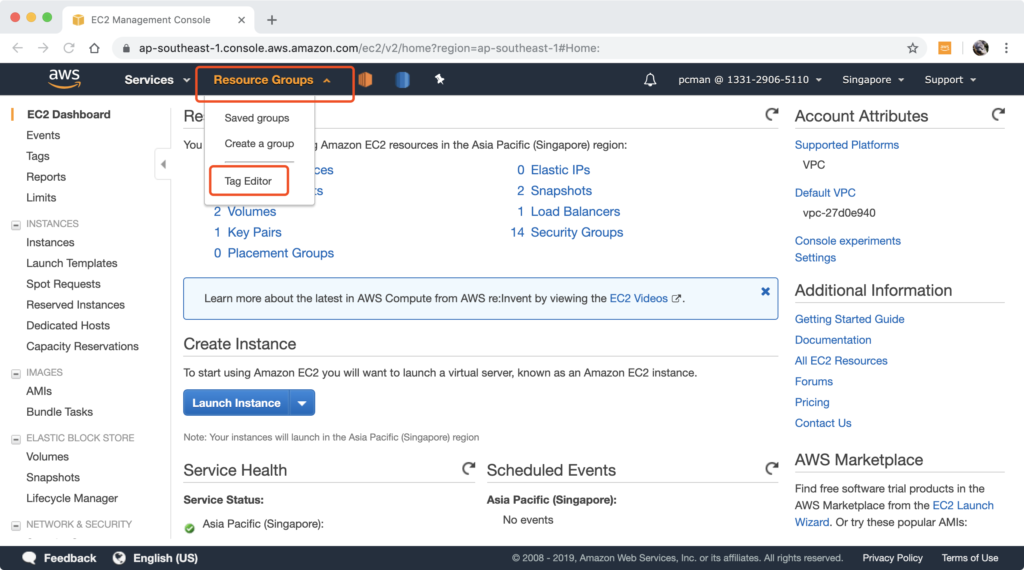Refresh the Account Attributes panel
Viewport: 1024px width, 570px height.
[998, 115]
